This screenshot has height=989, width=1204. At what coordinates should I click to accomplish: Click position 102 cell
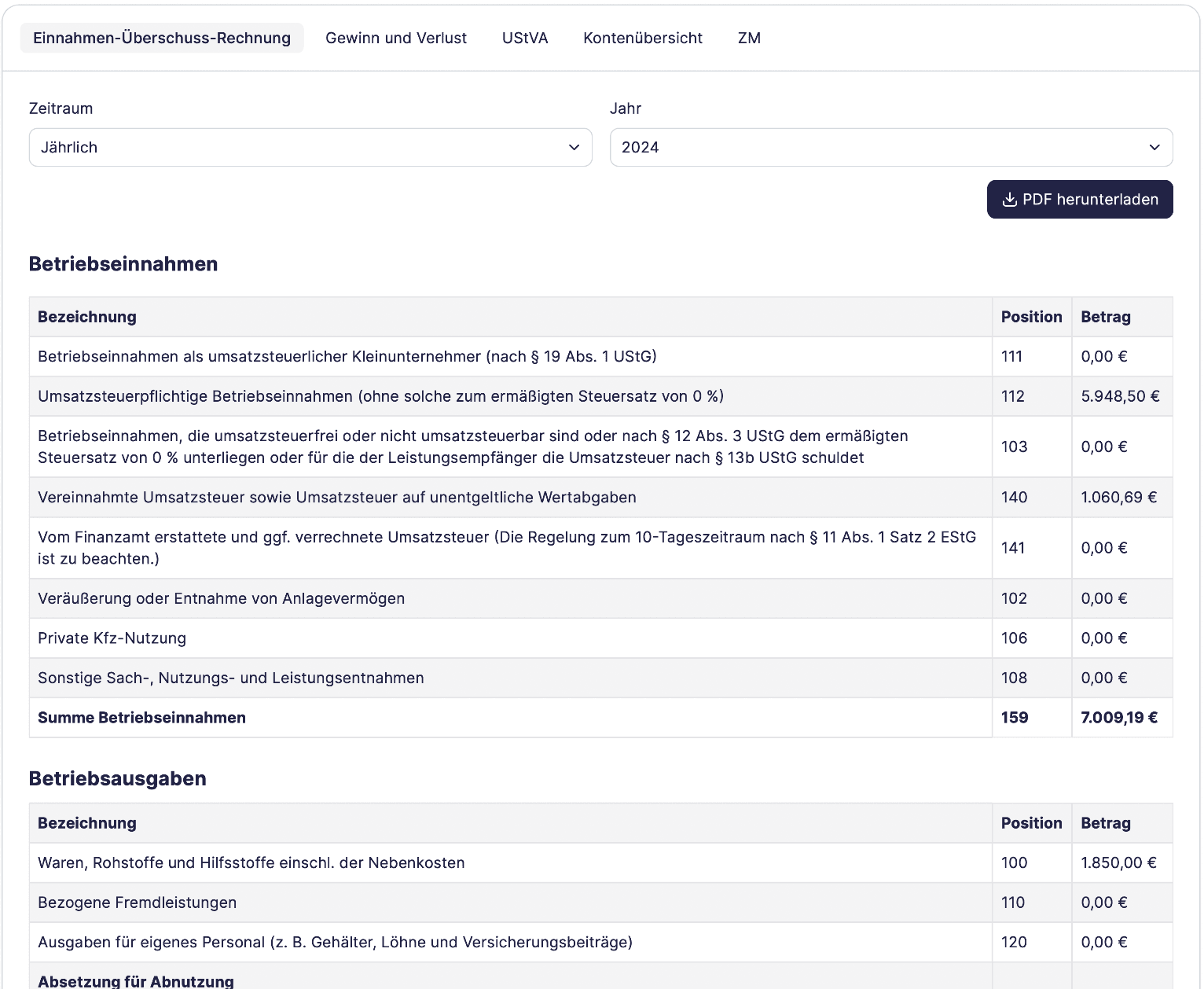pos(1032,598)
